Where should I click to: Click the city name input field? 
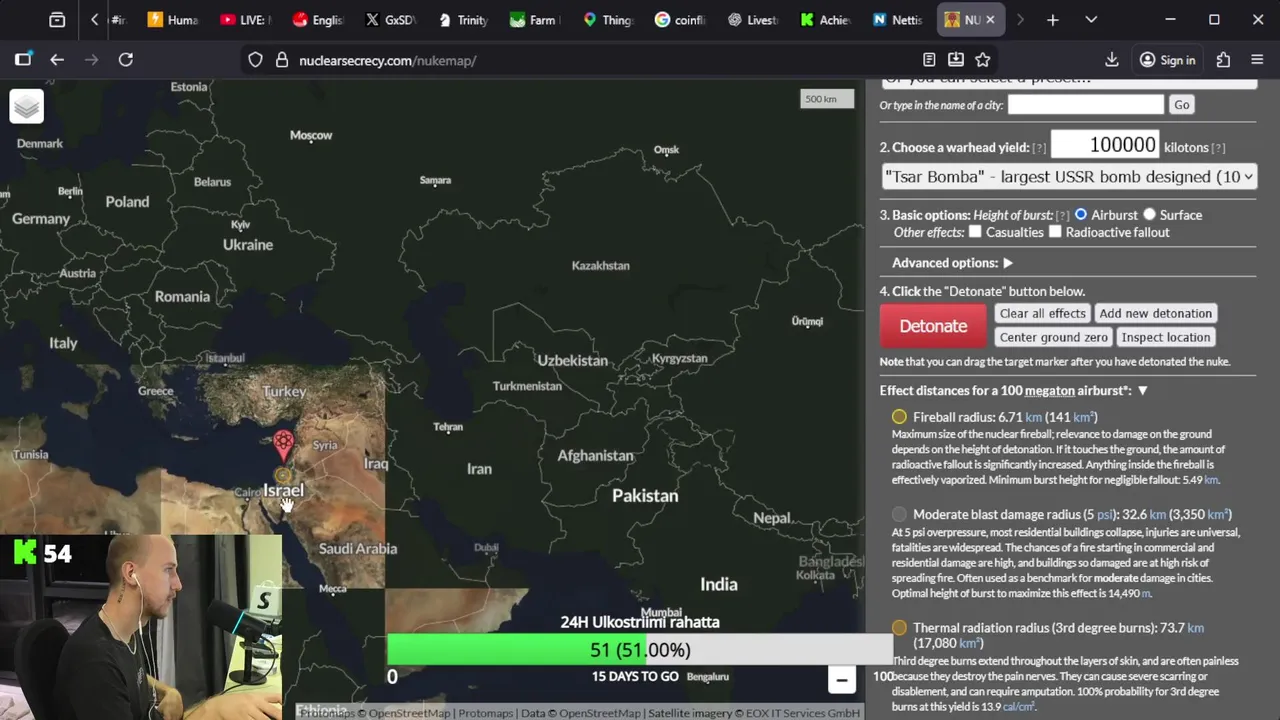(1086, 104)
